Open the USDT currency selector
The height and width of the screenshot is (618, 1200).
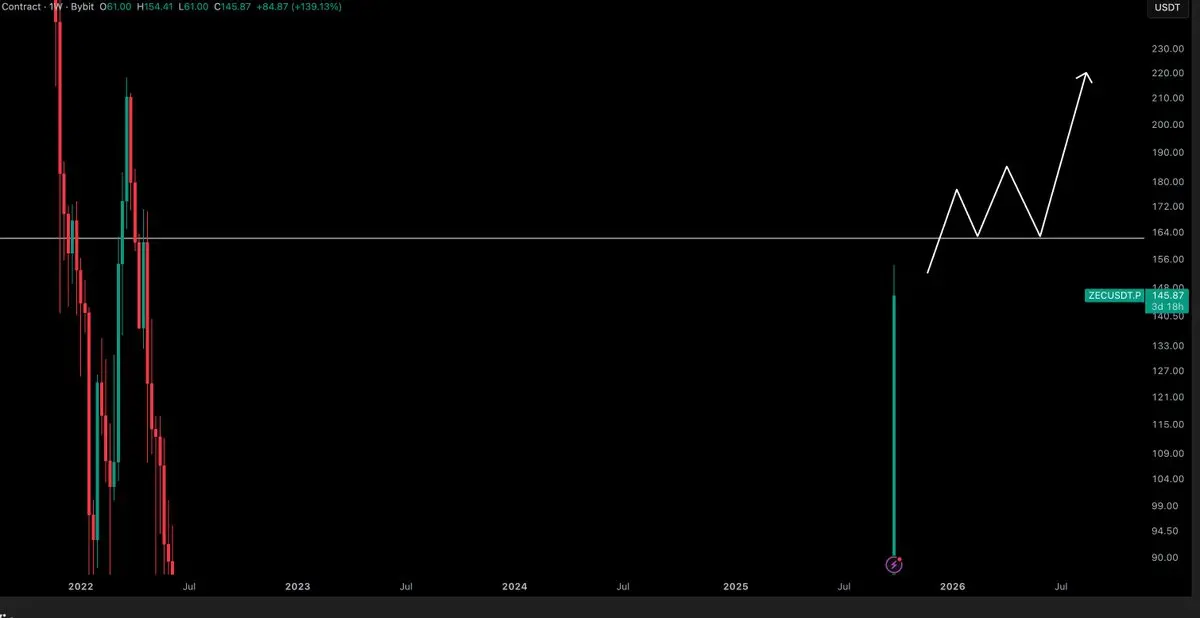click(x=1166, y=7)
